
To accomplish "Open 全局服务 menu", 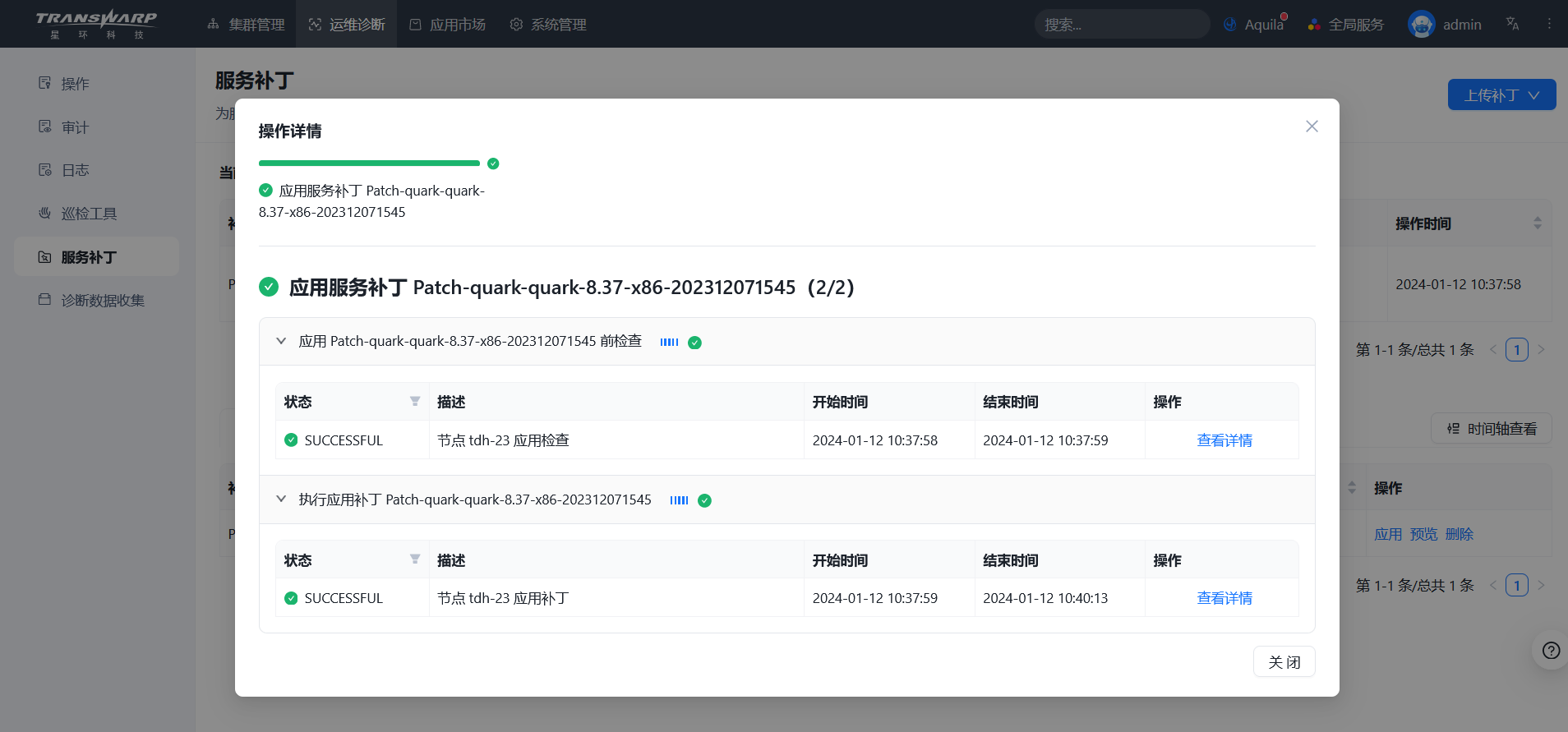I will (1346, 25).
